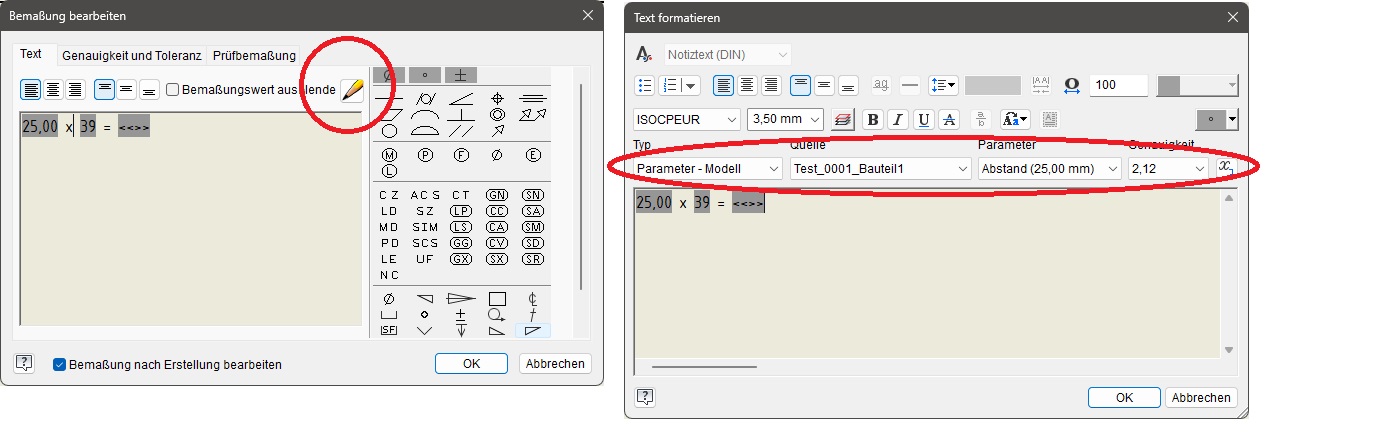The height and width of the screenshot is (434, 1377).
Task: Open text editor via pencil icon
Action: pos(351,89)
